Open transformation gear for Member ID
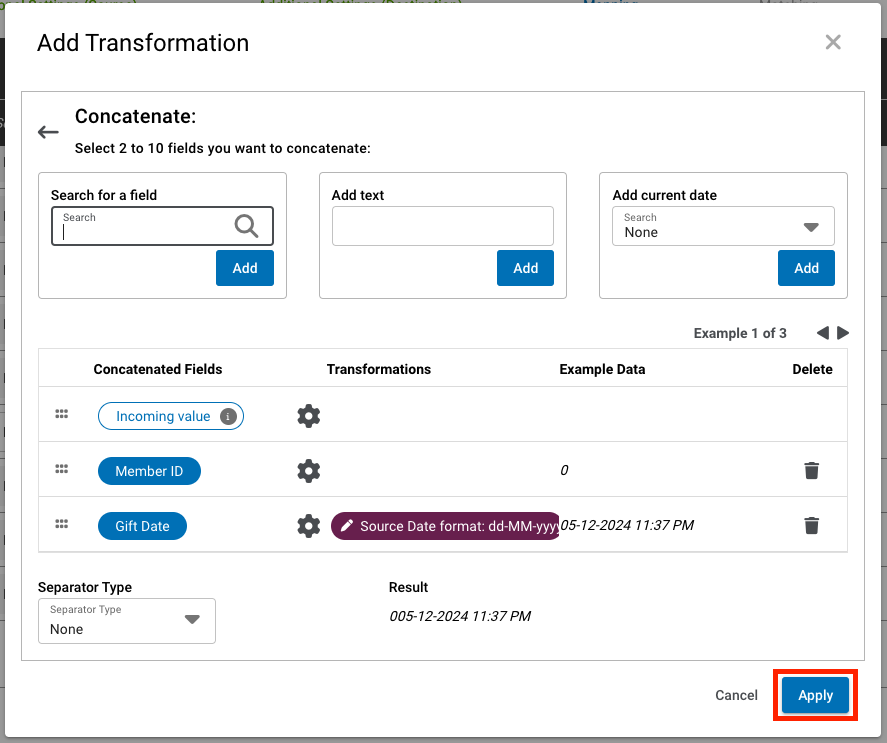The height and width of the screenshot is (743, 887). [309, 471]
